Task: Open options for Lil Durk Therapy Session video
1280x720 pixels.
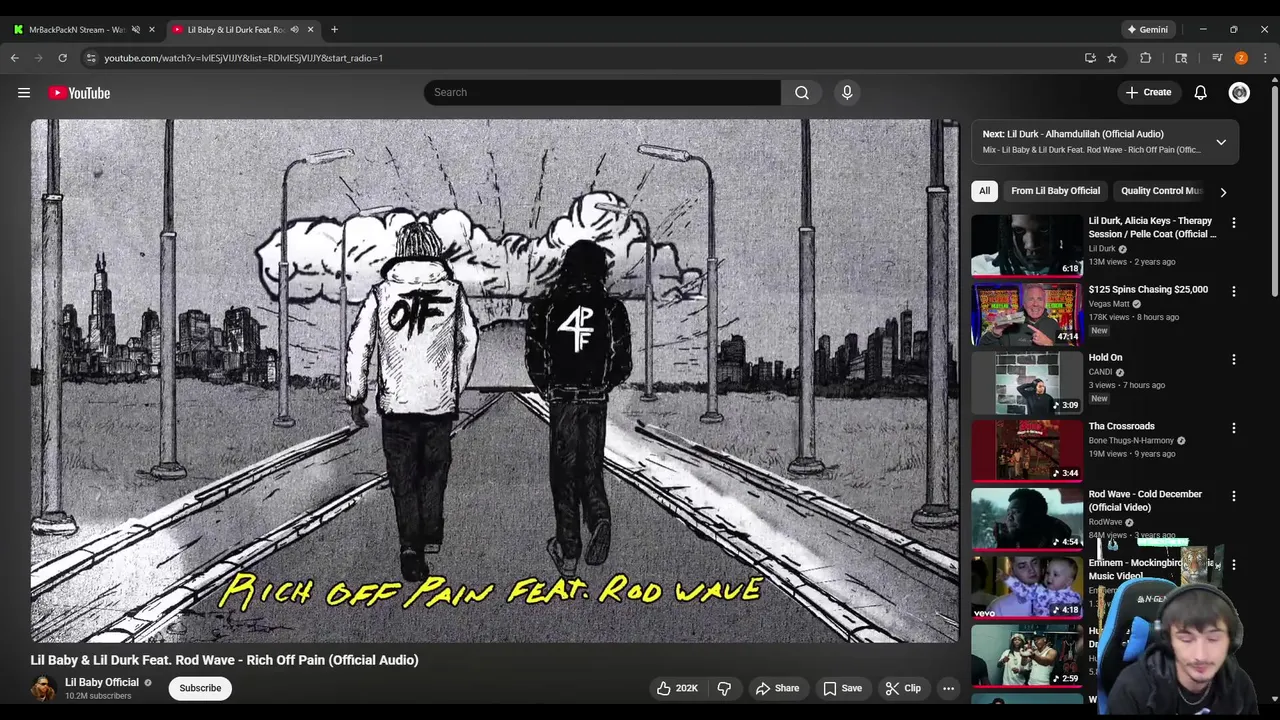Action: (x=1233, y=223)
